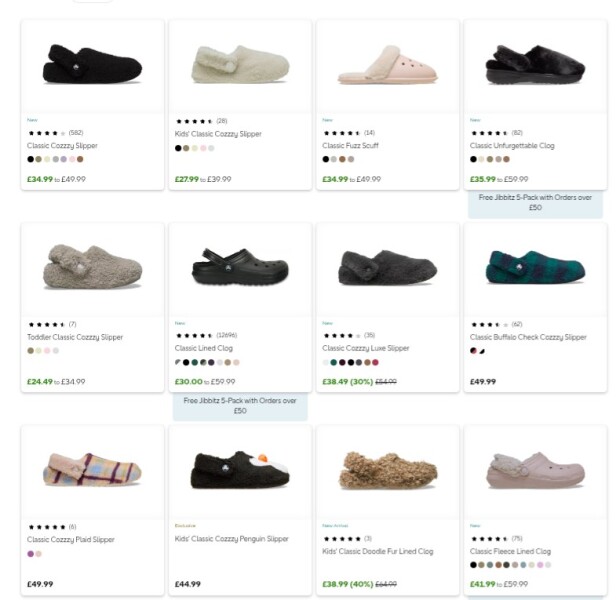Click the Jibbitz promo banner under Unforgettable Clog

coord(535,202)
